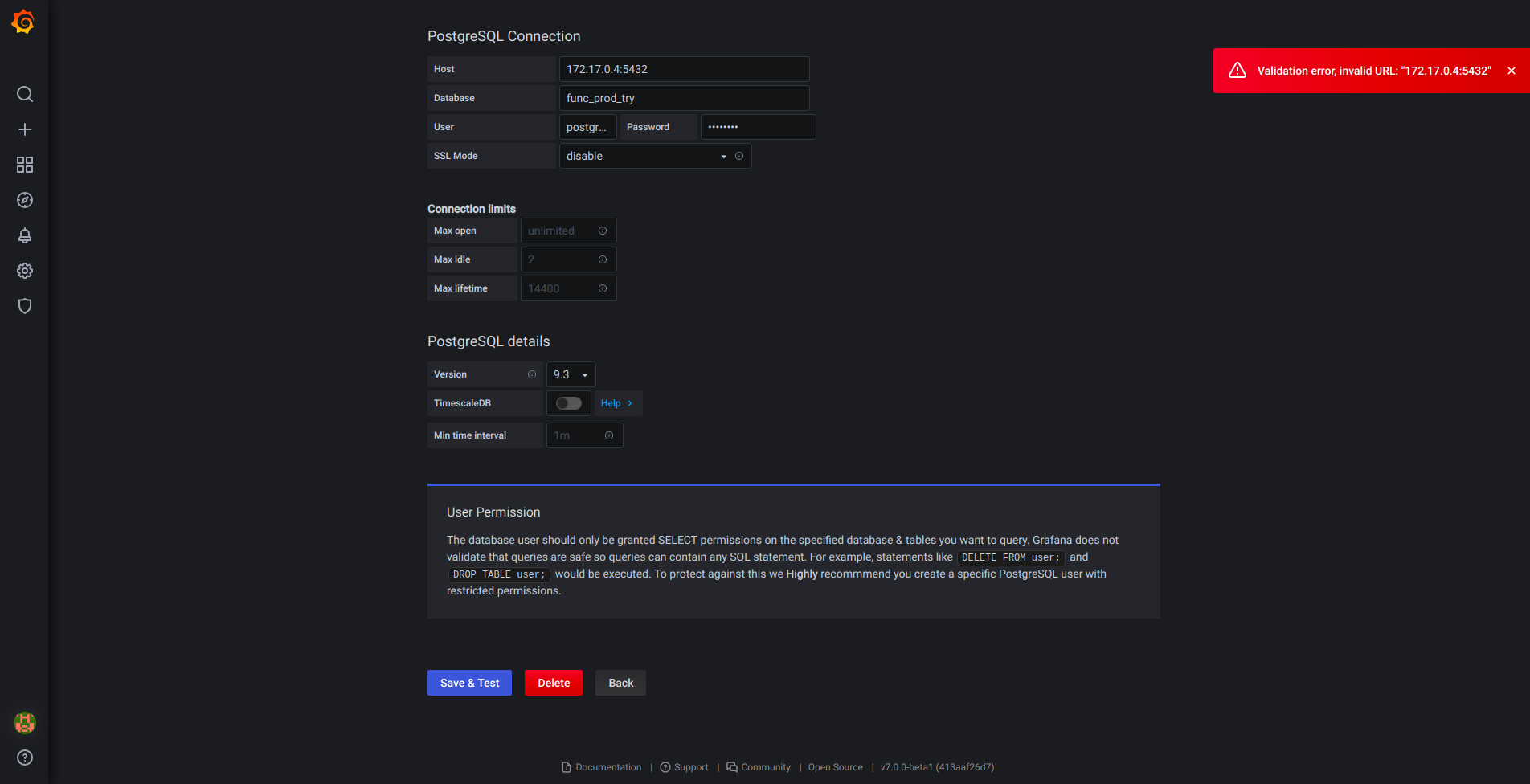Show the Version info icon

click(532, 374)
